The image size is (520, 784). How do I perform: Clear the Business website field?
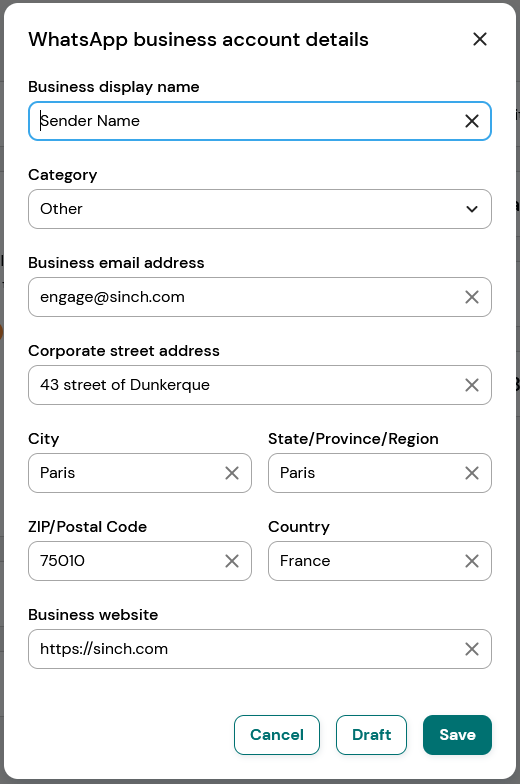472,649
